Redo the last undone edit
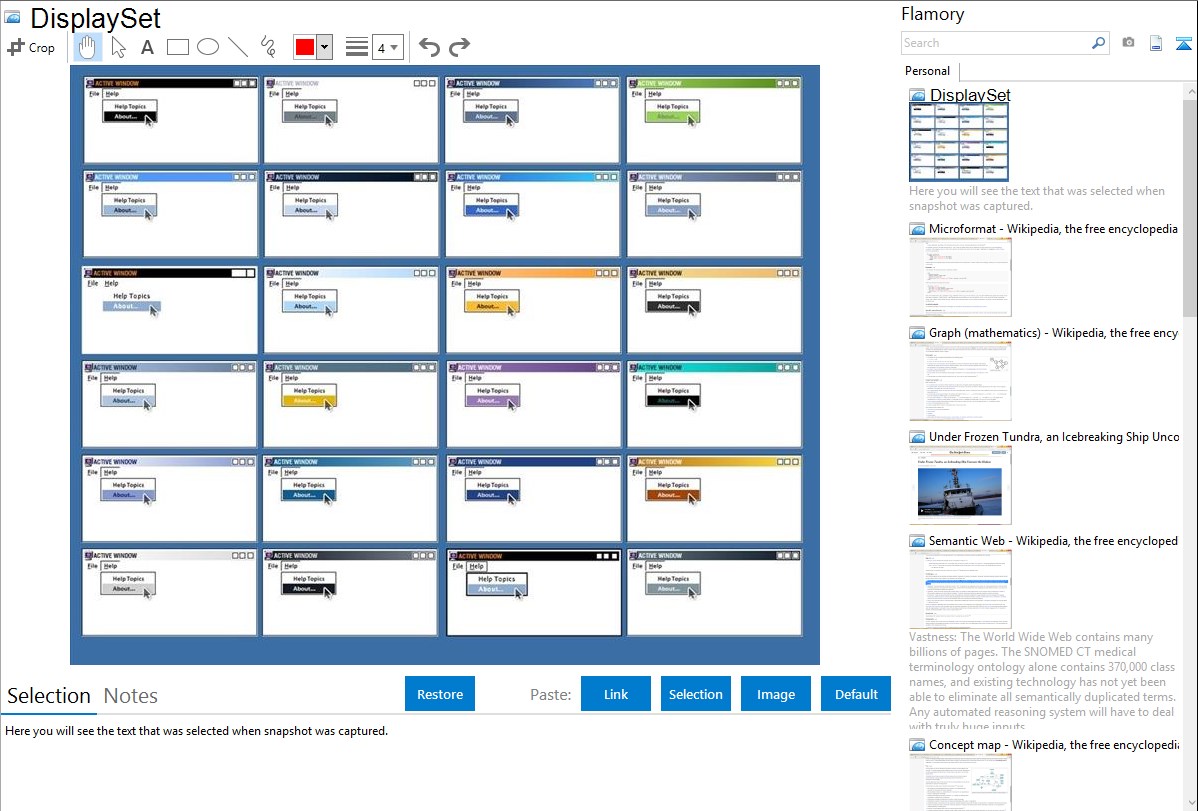Screen dimensions: 1198x811 pyautogui.click(x=459, y=47)
